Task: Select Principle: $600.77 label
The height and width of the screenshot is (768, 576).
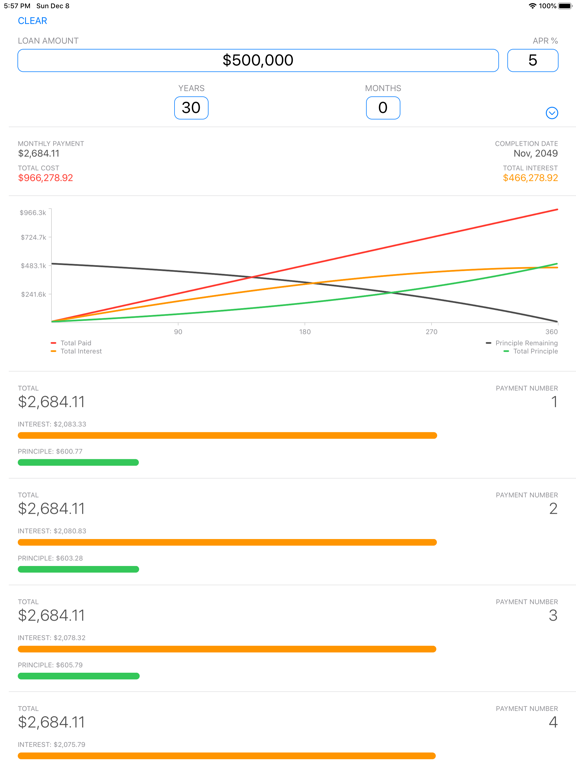Action: click(x=50, y=451)
